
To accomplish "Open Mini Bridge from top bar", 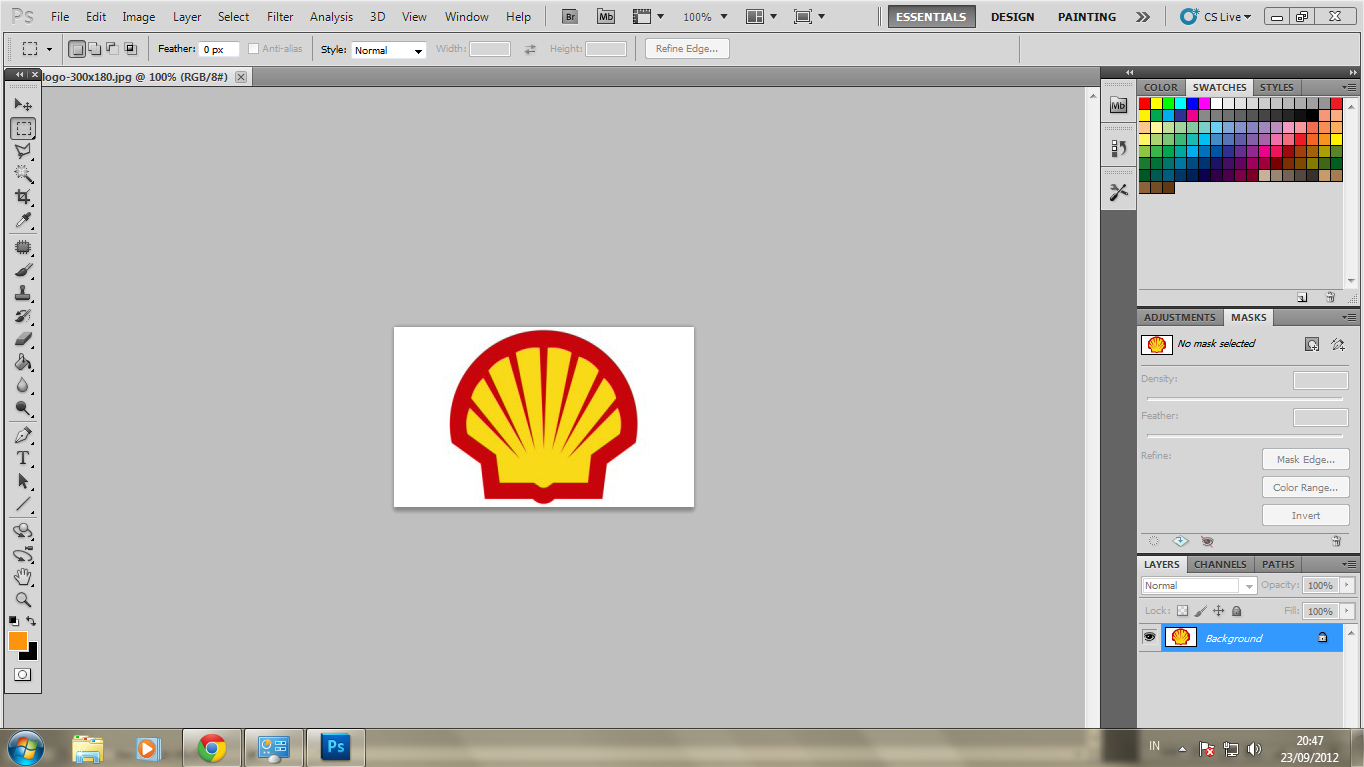I will tap(606, 16).
